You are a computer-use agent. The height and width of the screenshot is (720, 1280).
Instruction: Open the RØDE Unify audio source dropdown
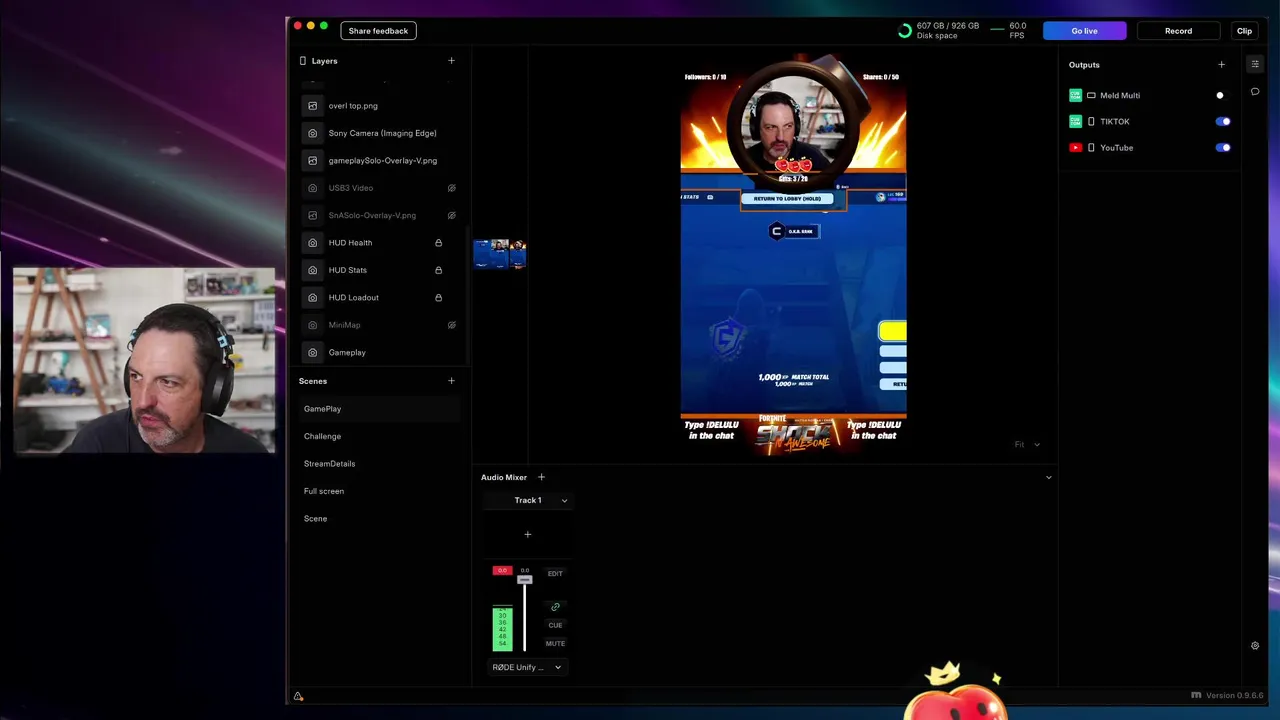click(527, 667)
